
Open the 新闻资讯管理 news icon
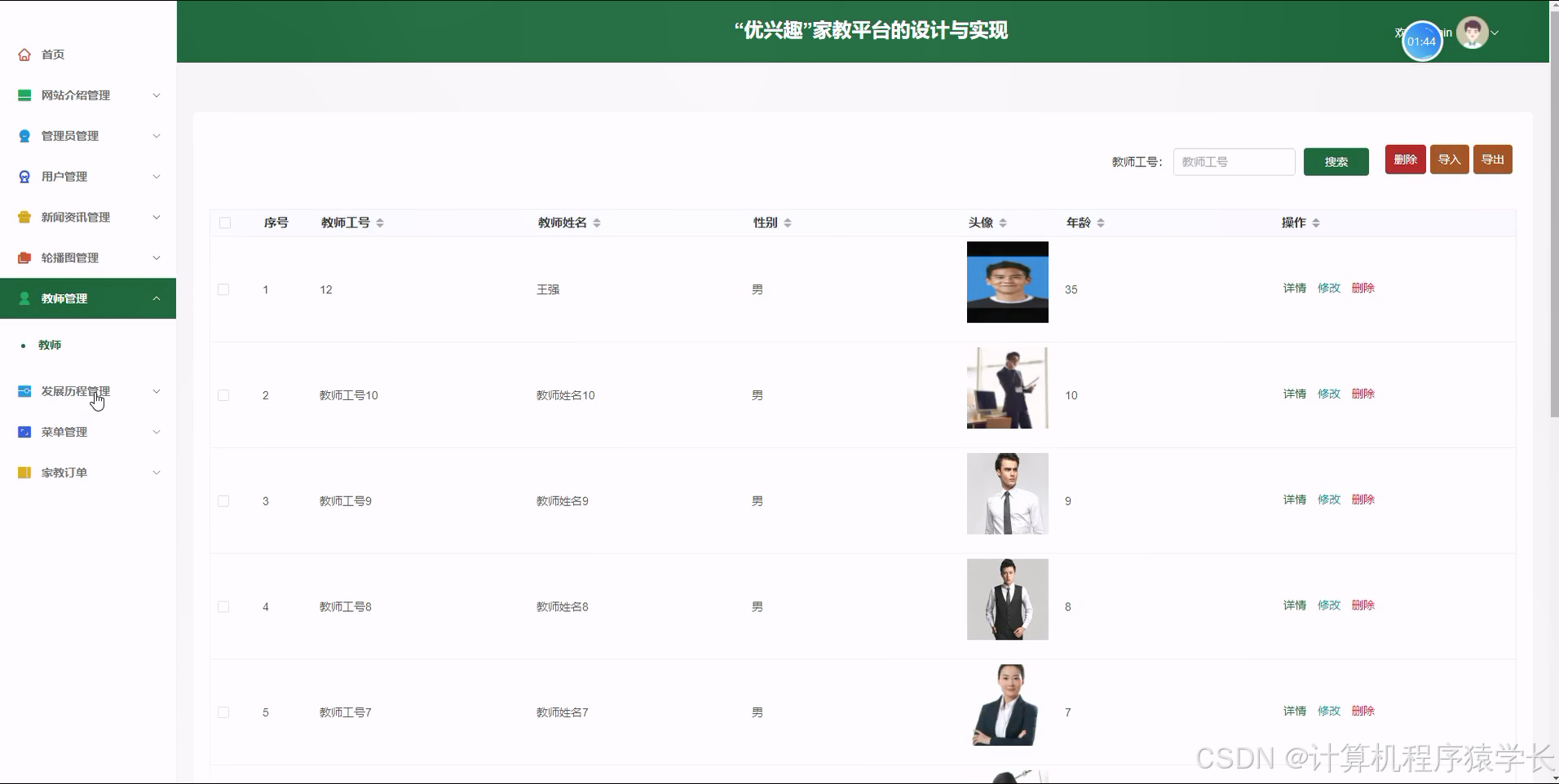click(x=24, y=217)
